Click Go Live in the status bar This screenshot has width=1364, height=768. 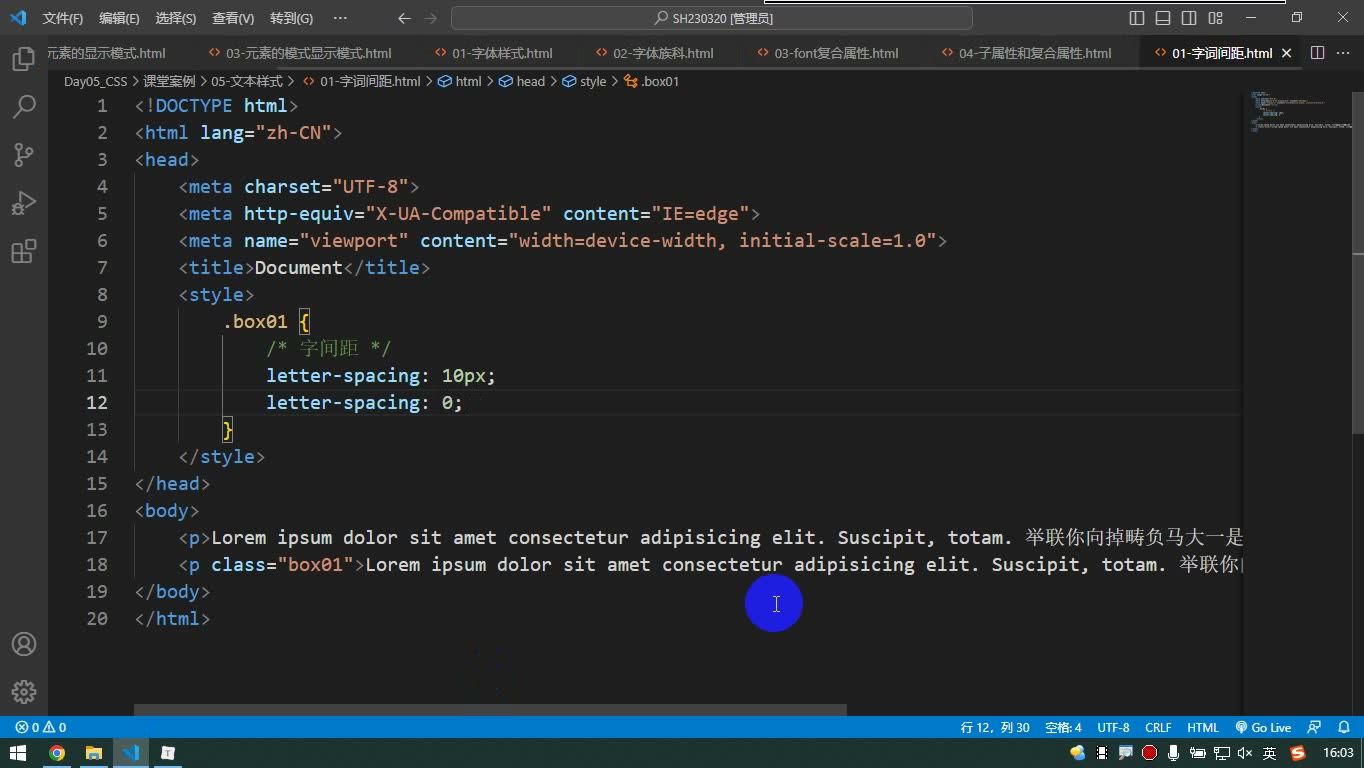[x=1264, y=727]
